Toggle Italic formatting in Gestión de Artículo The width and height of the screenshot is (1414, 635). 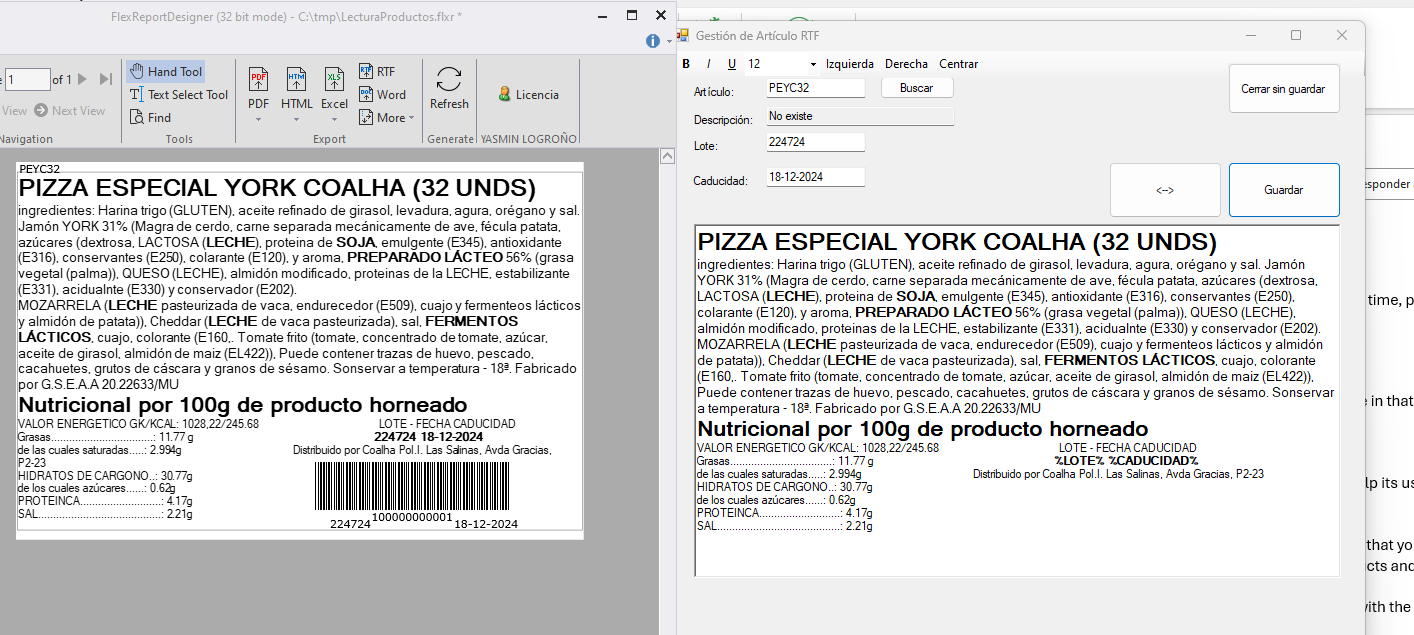point(709,64)
